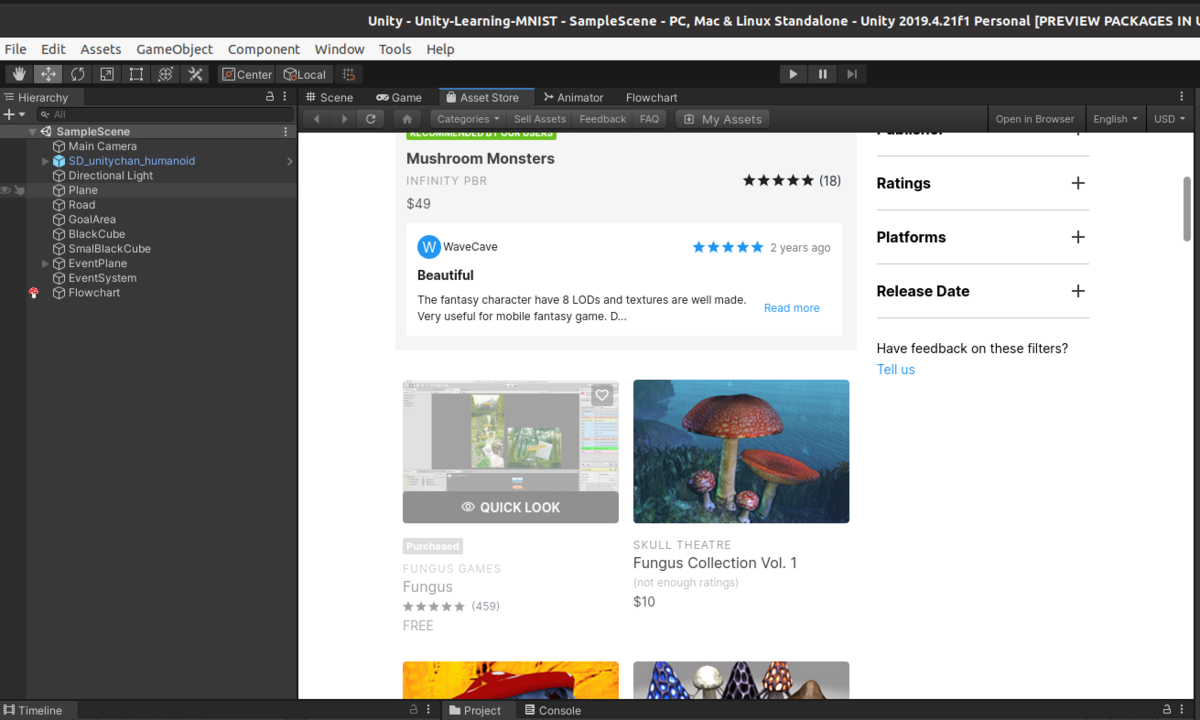Expand EventPlane children

click(45, 264)
